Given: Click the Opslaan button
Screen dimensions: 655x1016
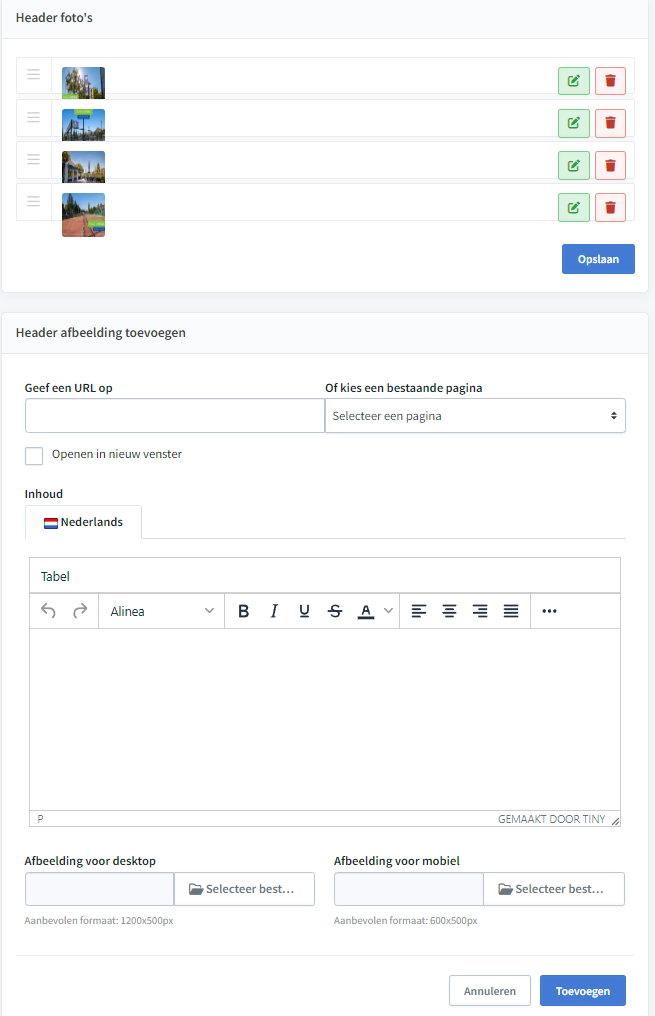Looking at the screenshot, I should click(x=598, y=259).
